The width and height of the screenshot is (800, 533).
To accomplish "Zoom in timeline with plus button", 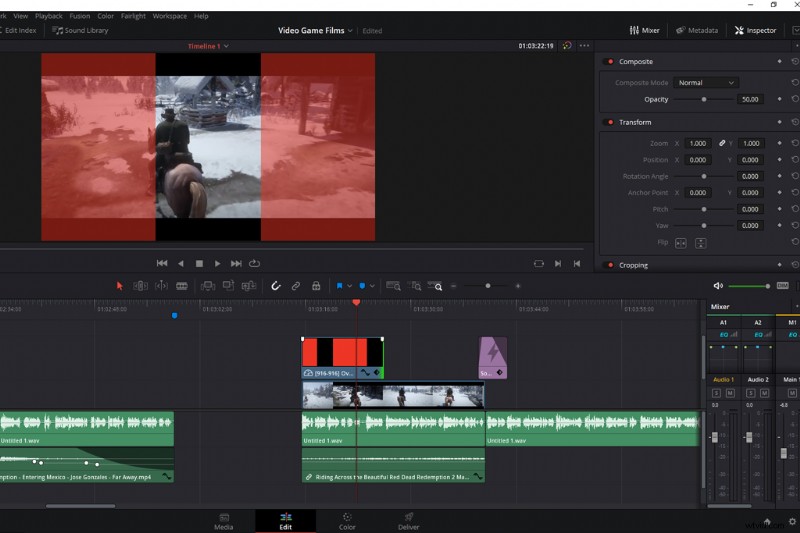I will [518, 286].
